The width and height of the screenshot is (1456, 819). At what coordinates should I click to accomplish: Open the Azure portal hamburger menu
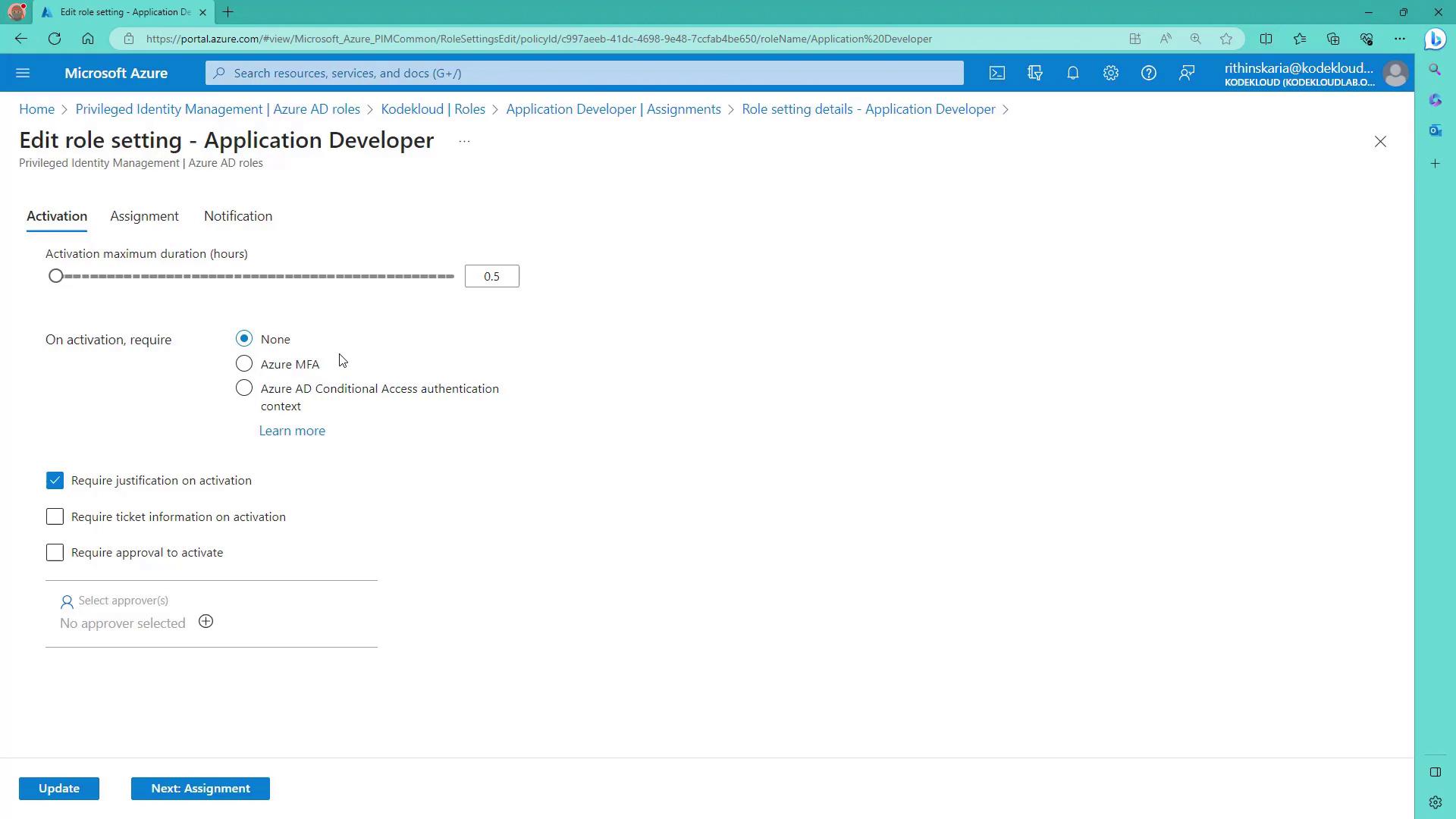click(23, 73)
